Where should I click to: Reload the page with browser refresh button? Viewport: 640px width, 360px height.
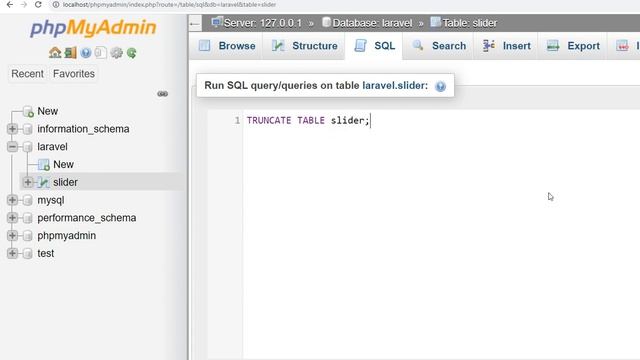pos(38,4)
